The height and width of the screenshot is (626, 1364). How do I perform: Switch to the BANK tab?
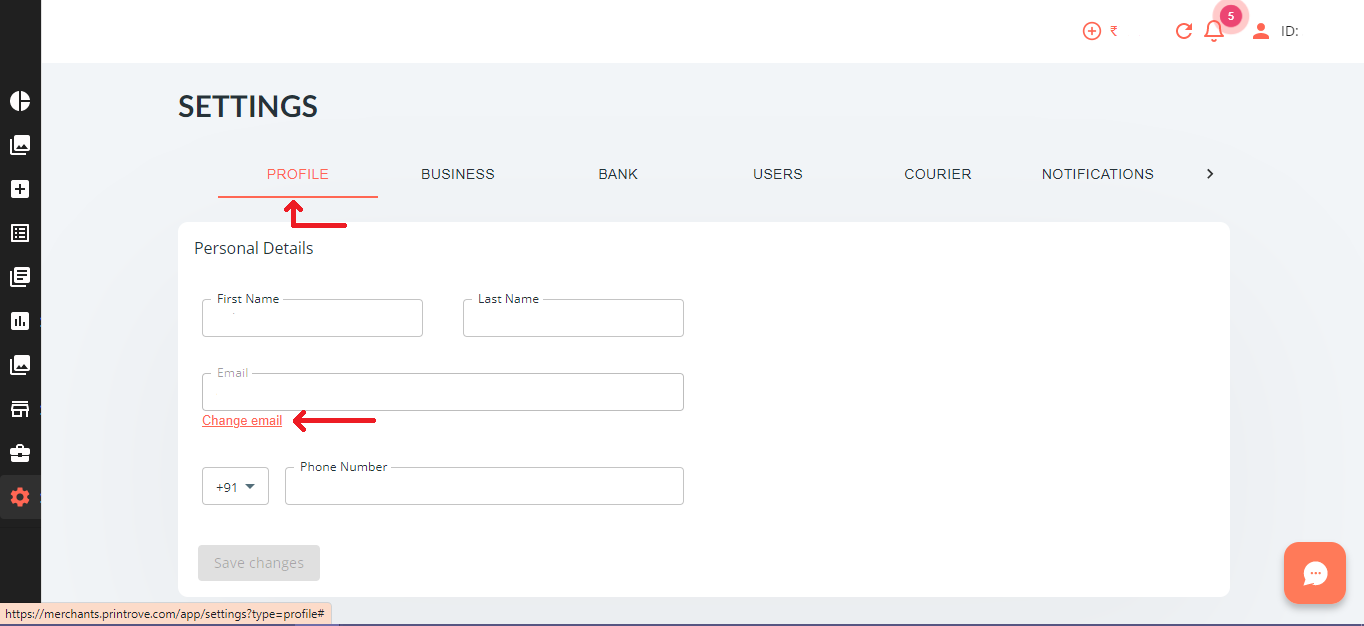point(618,174)
